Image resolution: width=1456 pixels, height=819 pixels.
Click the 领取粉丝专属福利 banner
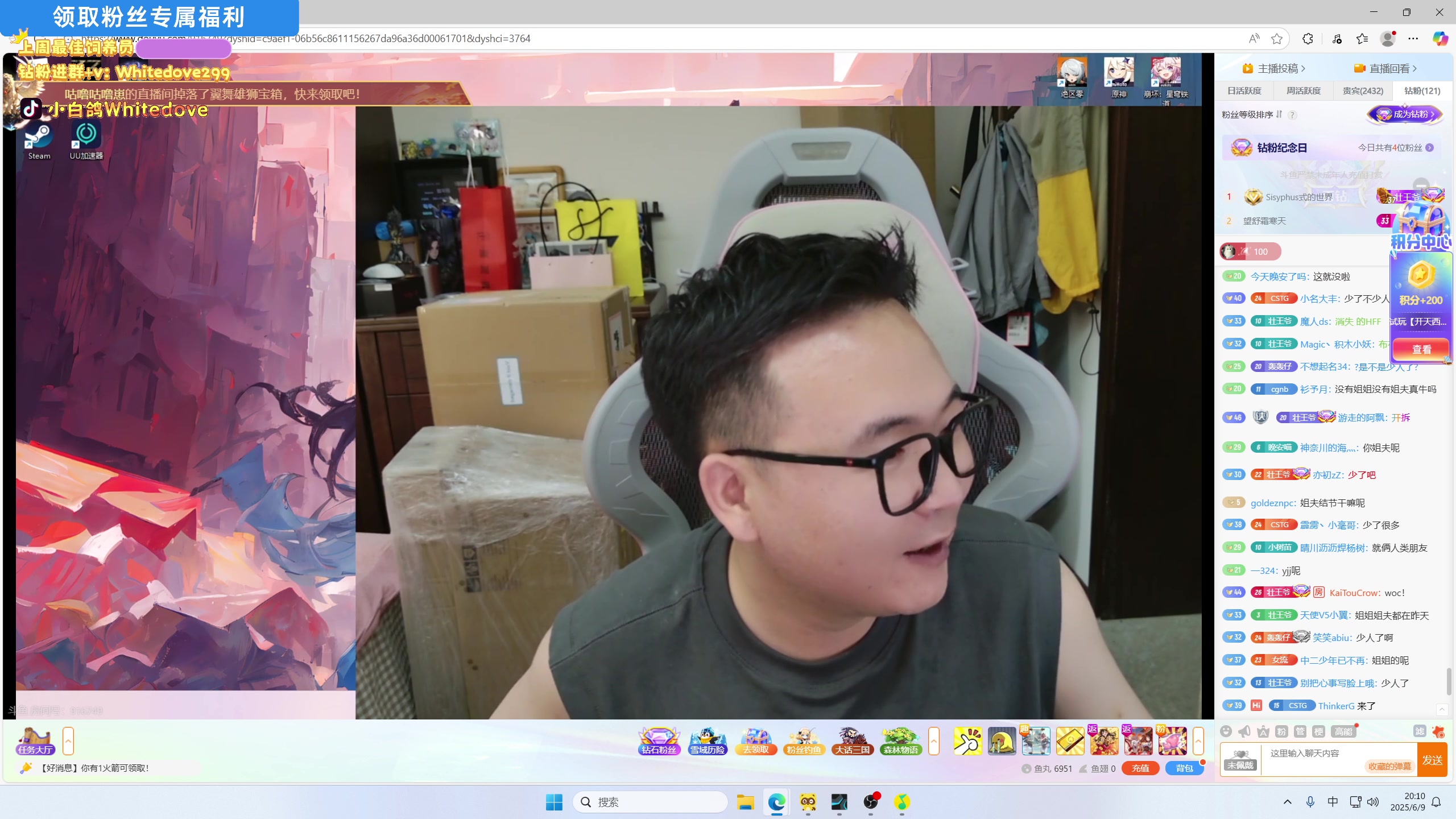click(x=149, y=17)
